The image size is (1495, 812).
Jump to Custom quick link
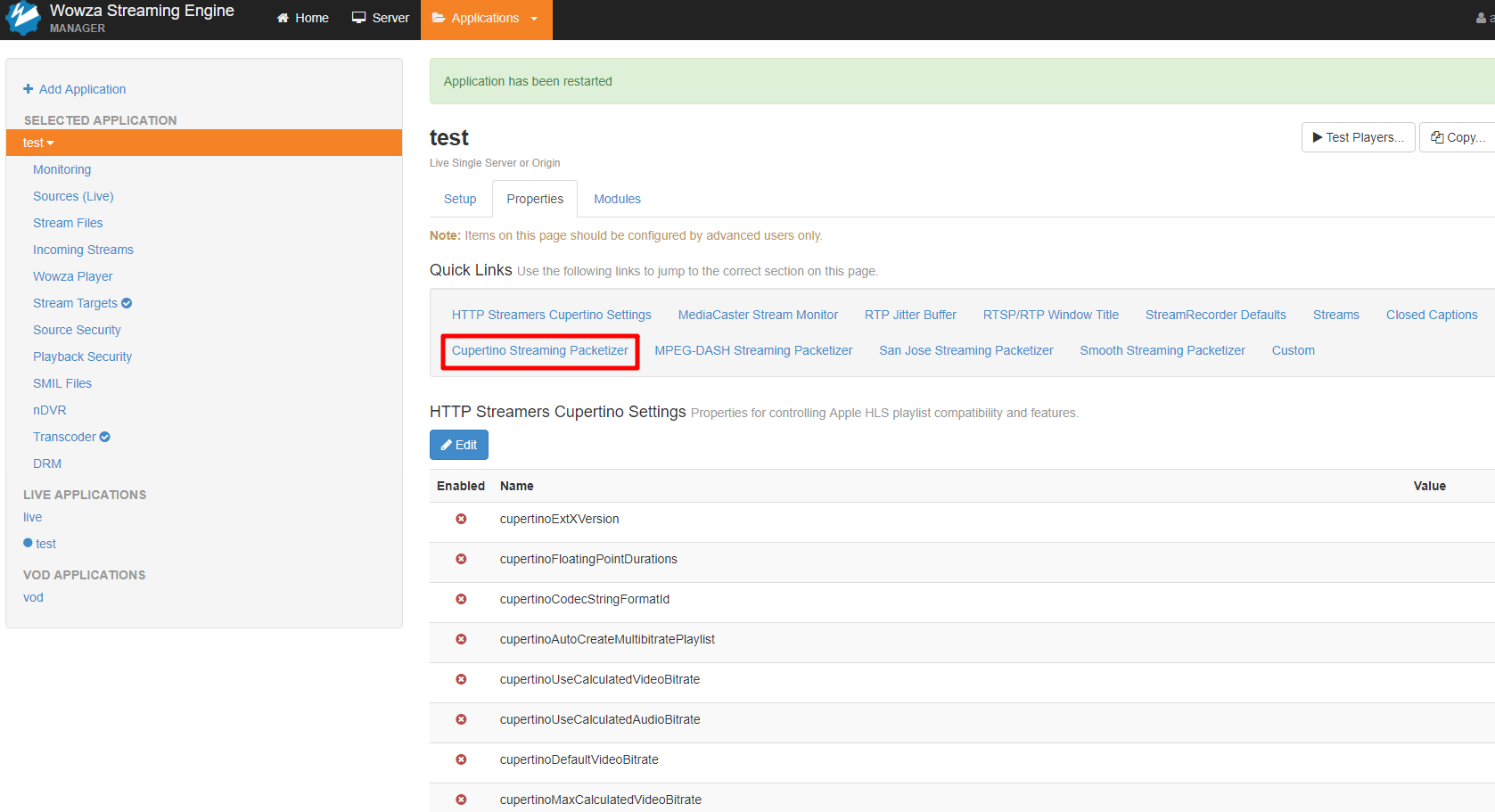tap(1293, 350)
